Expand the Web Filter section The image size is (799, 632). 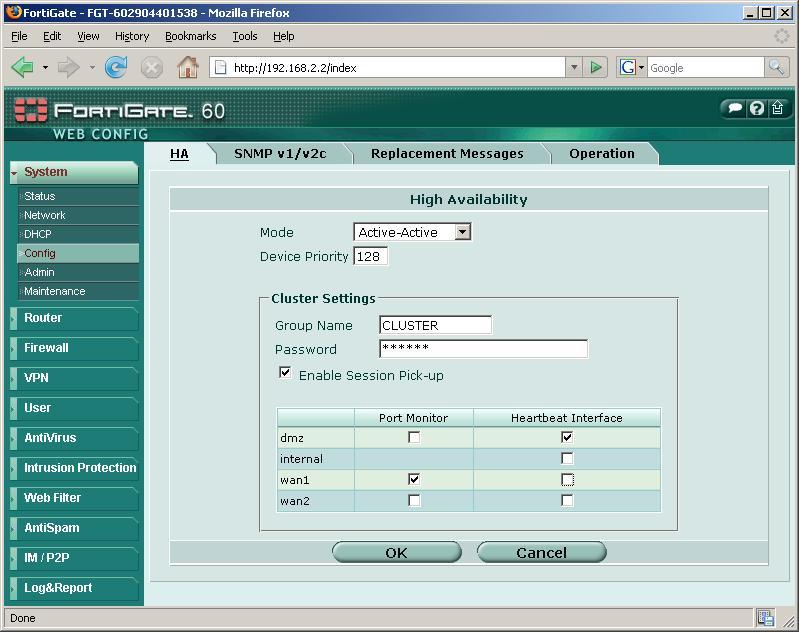74,498
